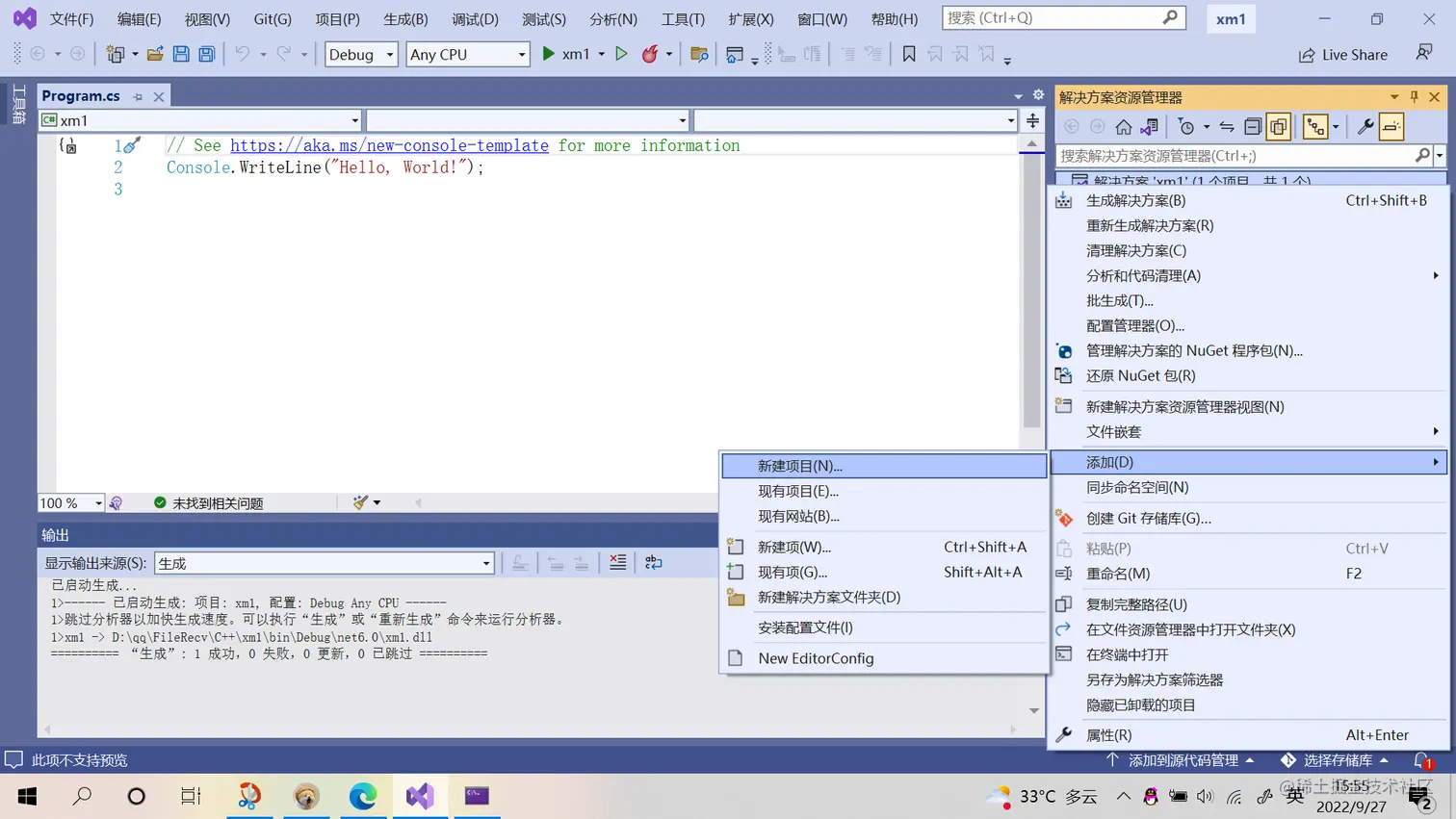The image size is (1456, 819).
Task: Open the Solution Explorer window options arrow
Action: point(1394,97)
